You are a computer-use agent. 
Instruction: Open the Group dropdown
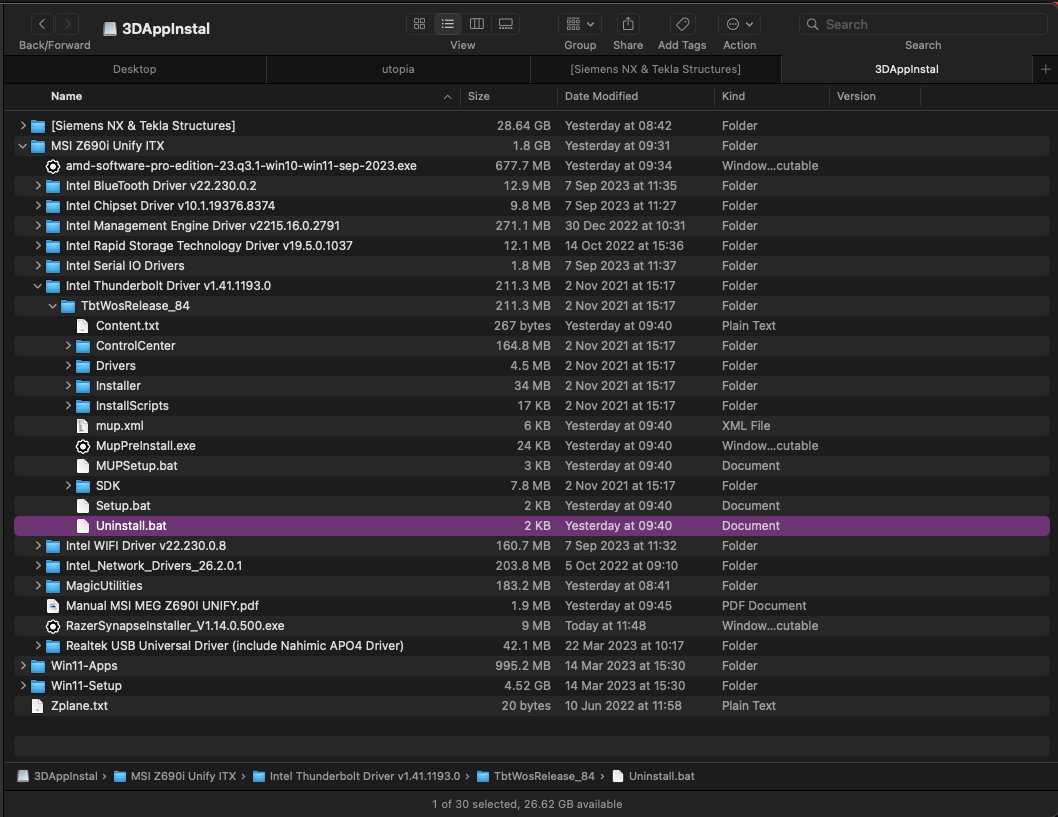(x=579, y=23)
